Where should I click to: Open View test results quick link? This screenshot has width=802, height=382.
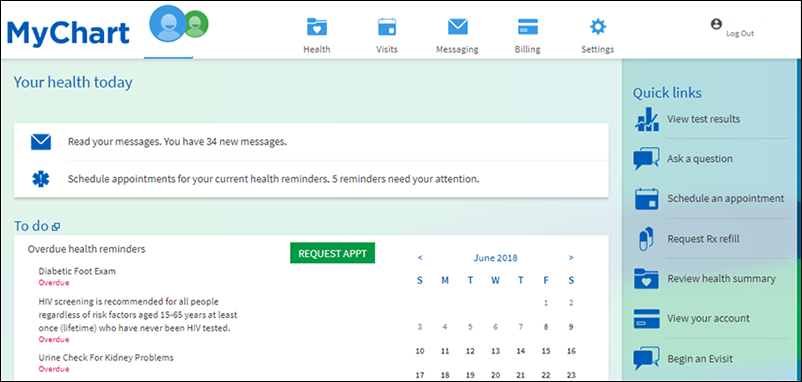pyautogui.click(x=703, y=119)
